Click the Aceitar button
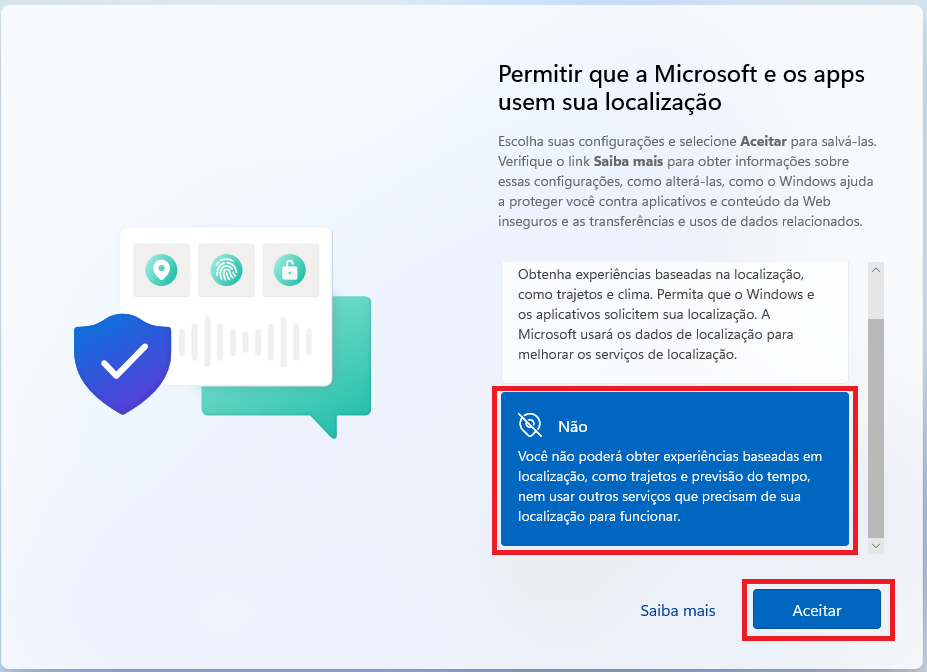The width and height of the screenshot is (927, 672). (816, 610)
